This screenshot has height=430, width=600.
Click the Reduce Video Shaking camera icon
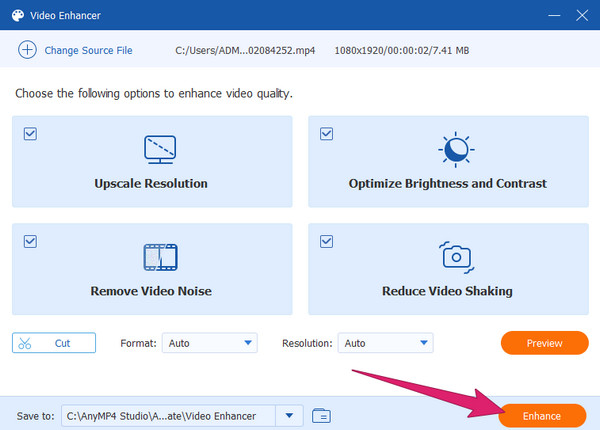(457, 257)
